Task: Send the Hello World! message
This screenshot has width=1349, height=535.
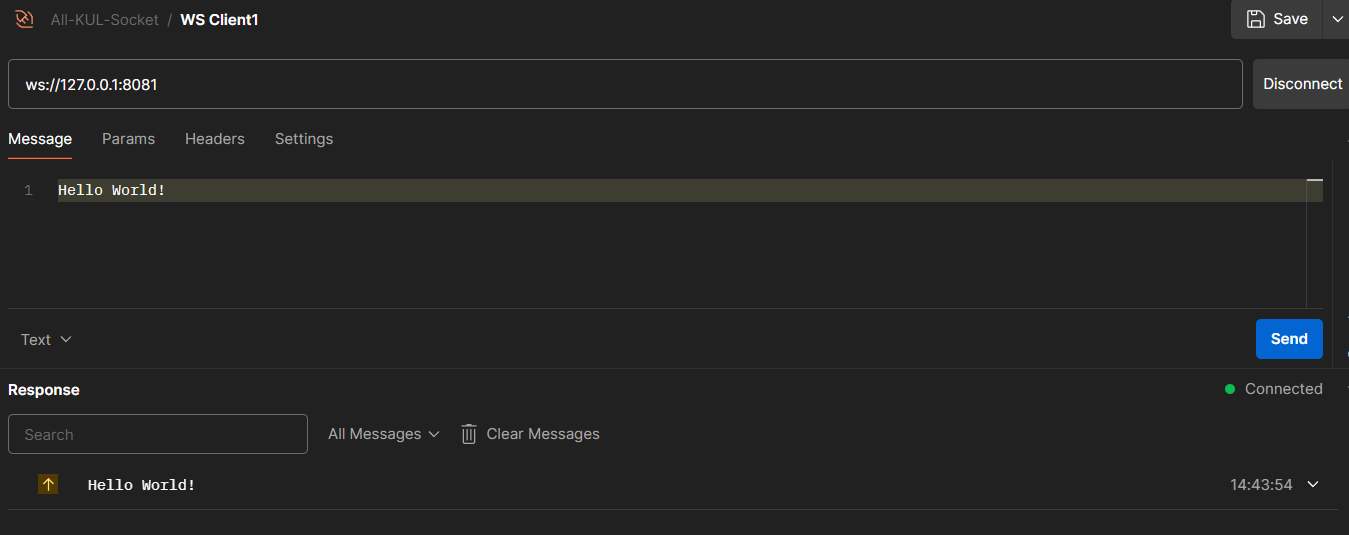Action: coord(1289,339)
